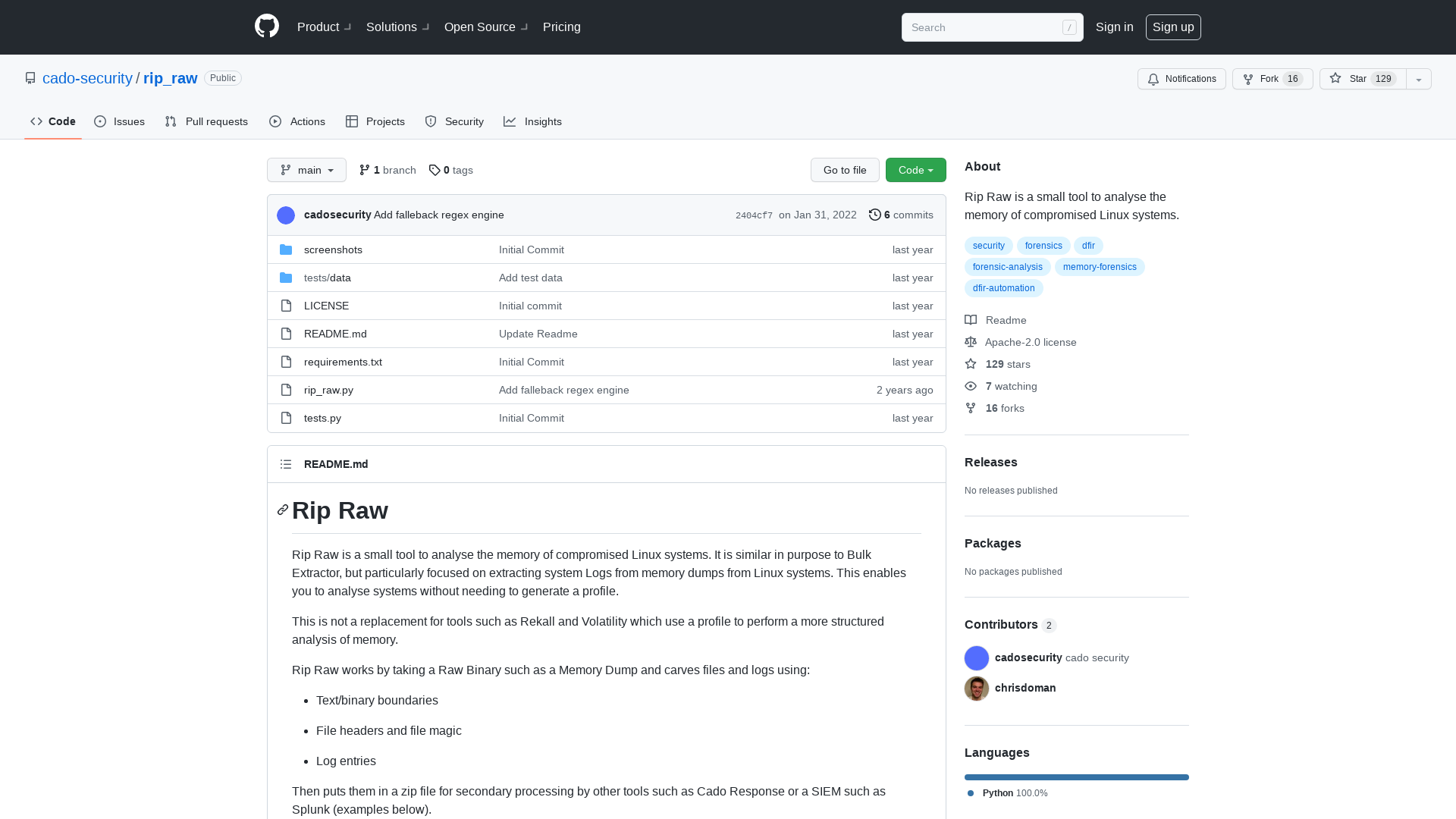This screenshot has height=819, width=1456.
Task: Click the scale icon beside Apache-2.0 license
Action: click(x=971, y=342)
